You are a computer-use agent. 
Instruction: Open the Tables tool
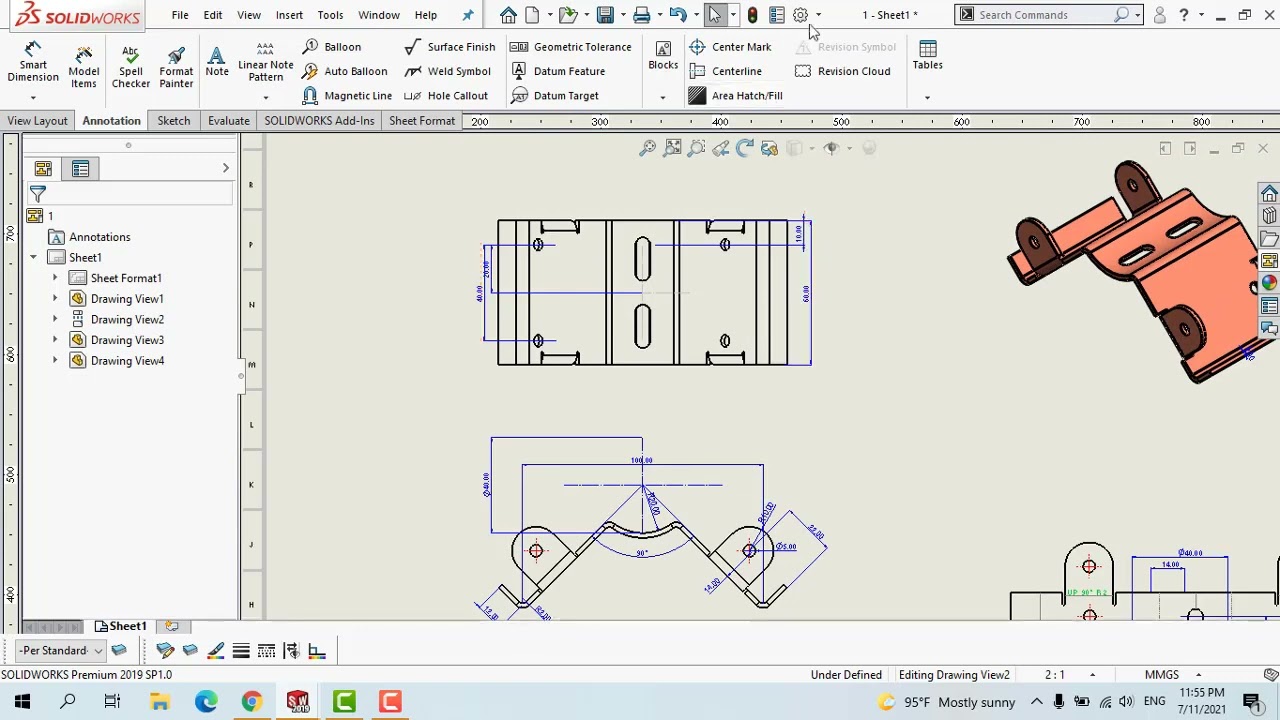point(927,55)
